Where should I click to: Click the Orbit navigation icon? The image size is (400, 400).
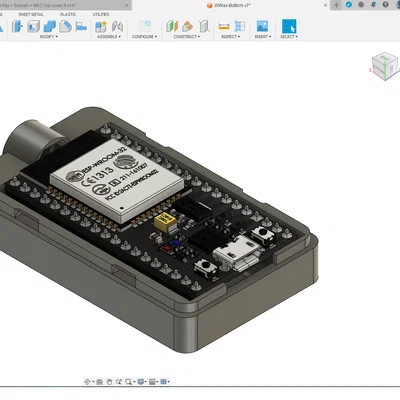pos(87,382)
